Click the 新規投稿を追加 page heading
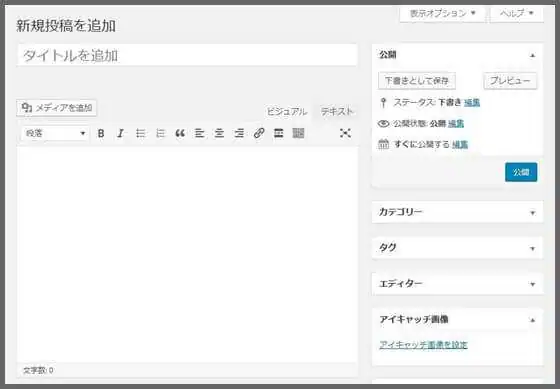The width and height of the screenshot is (560, 389). [66, 26]
